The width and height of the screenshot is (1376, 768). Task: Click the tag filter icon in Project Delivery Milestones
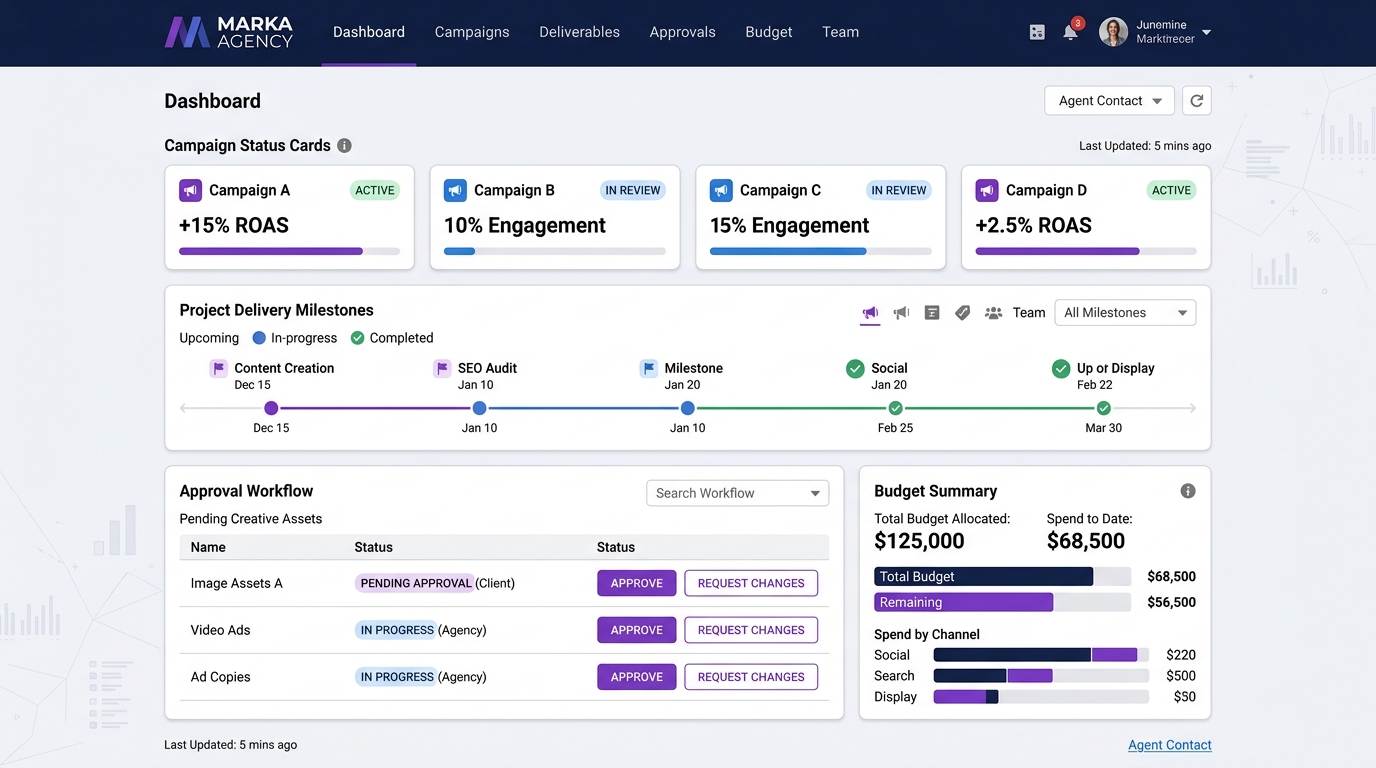click(962, 312)
